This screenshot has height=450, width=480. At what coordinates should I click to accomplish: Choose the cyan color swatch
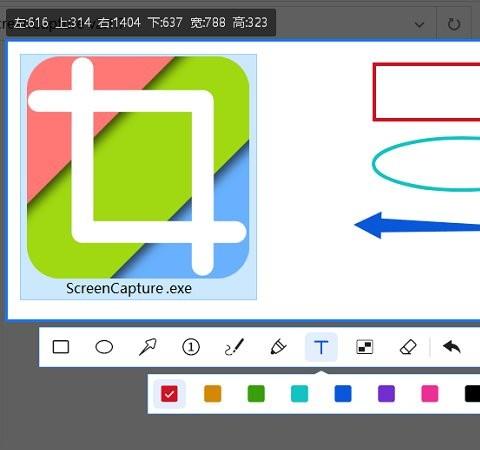tap(299, 394)
